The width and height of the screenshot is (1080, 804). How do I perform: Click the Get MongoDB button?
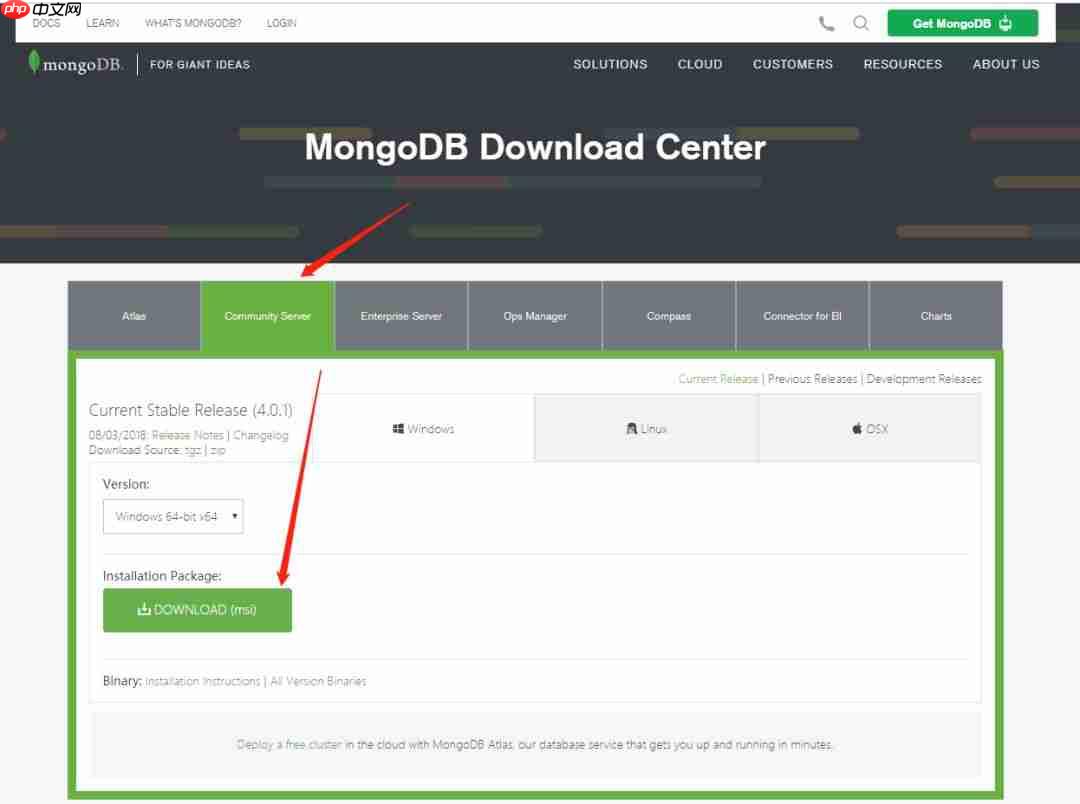pos(962,22)
